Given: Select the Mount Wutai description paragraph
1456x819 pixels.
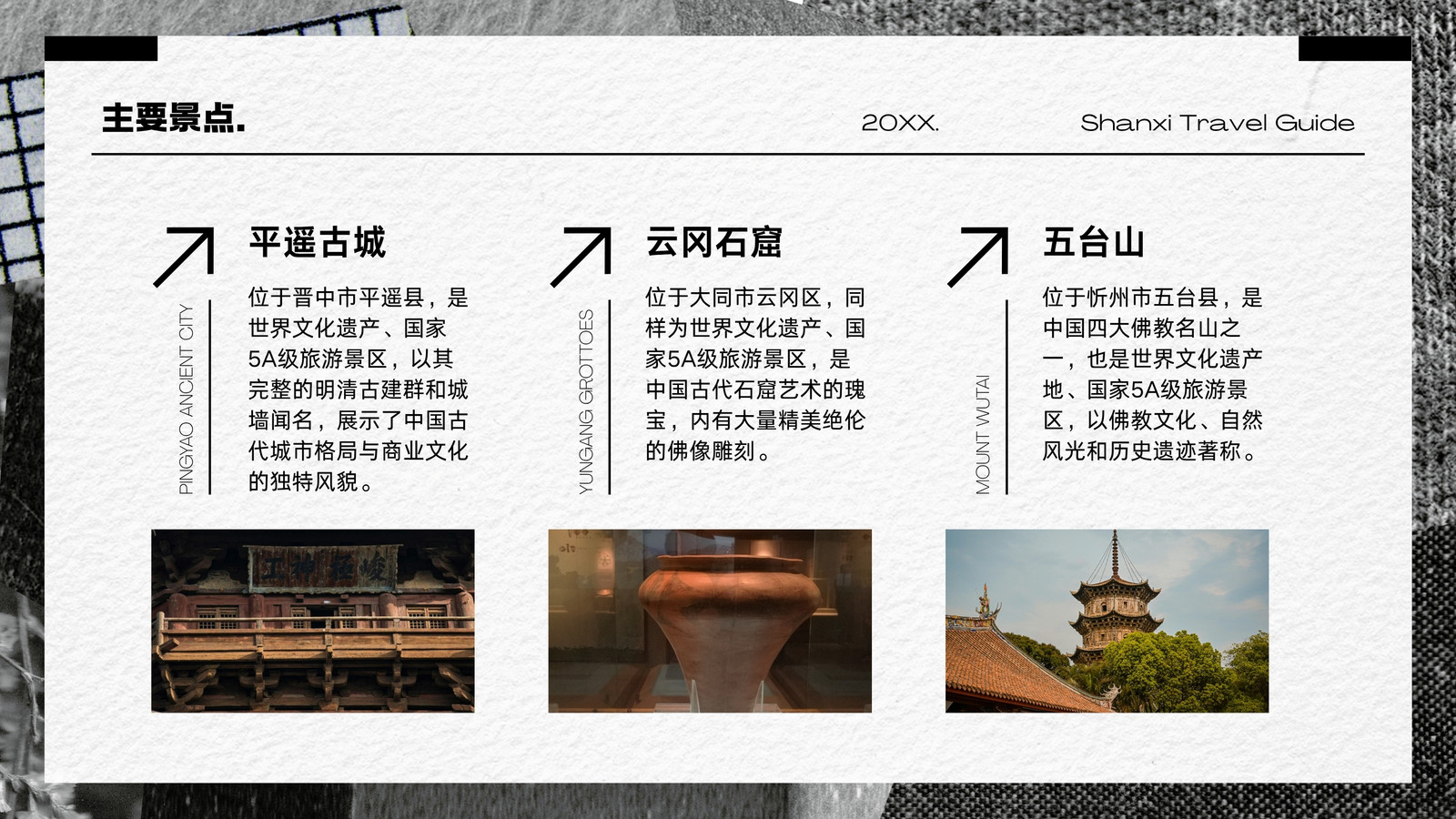Looking at the screenshot, I should click(x=1153, y=374).
